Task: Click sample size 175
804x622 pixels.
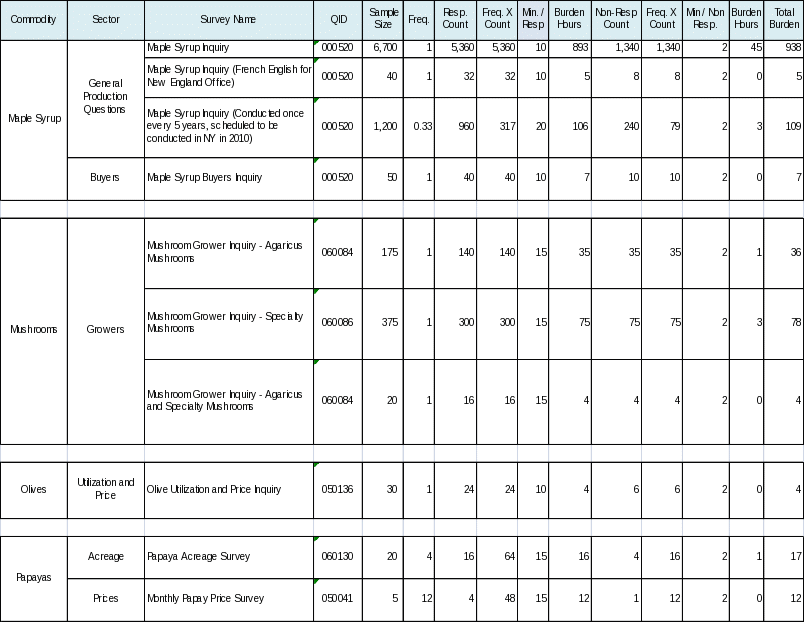Action: click(x=383, y=253)
